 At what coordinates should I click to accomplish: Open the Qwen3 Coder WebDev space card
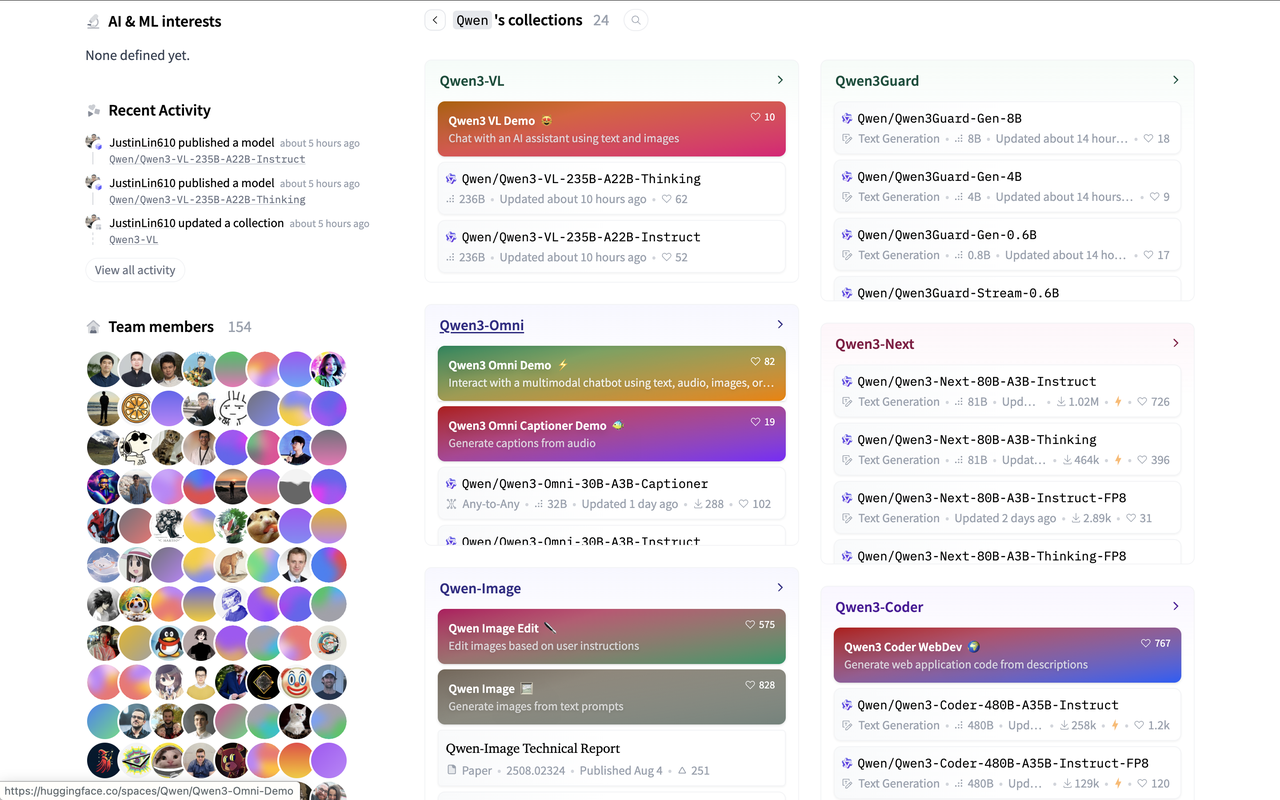click(x=1007, y=655)
